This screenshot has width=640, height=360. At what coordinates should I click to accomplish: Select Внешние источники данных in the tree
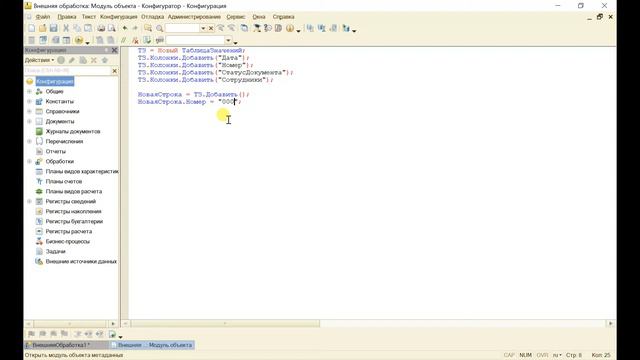click(x=81, y=261)
